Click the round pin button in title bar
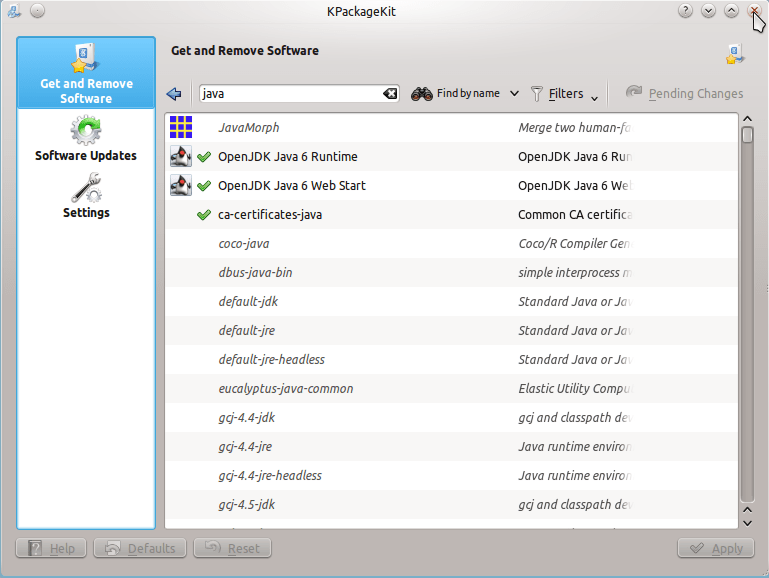Image resolution: width=769 pixels, height=578 pixels. tap(37, 11)
